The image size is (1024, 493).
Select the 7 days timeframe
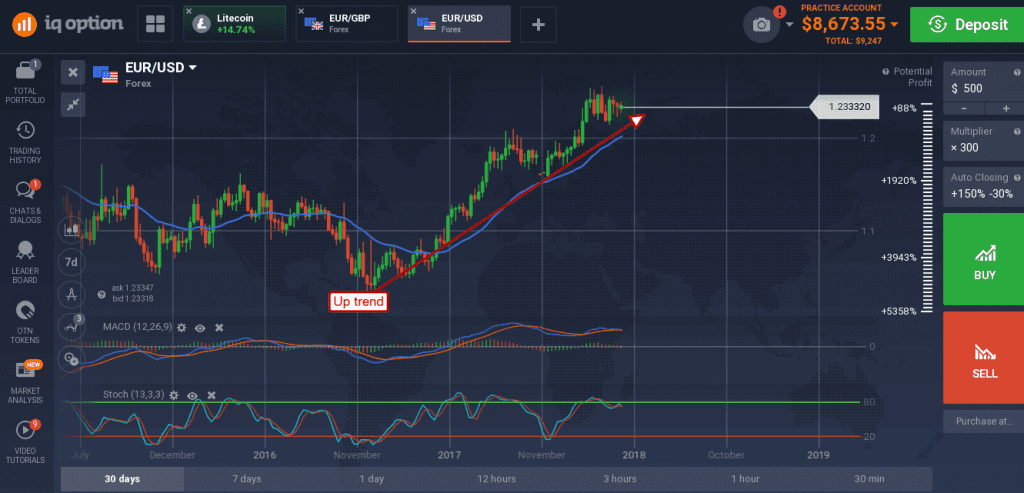247,479
